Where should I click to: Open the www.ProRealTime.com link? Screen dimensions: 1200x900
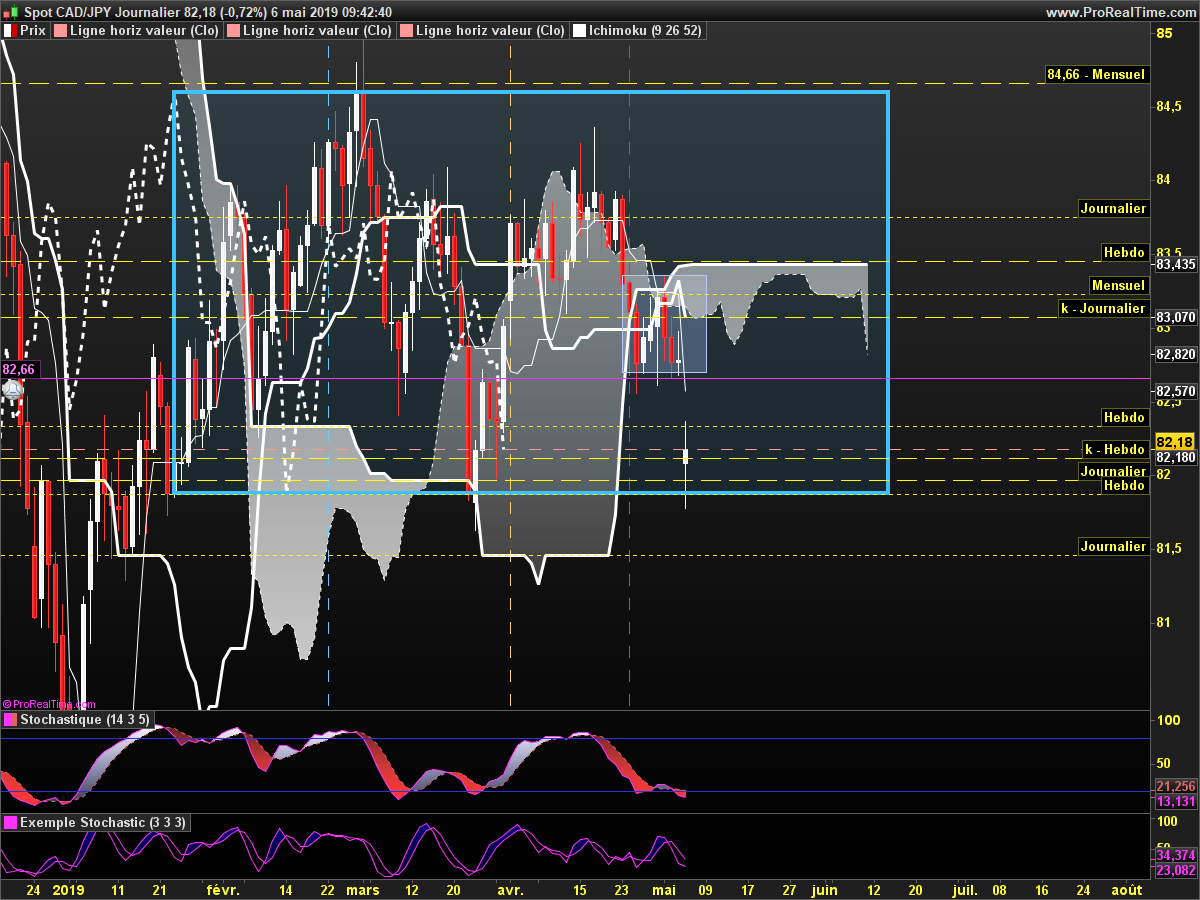(x=1121, y=12)
